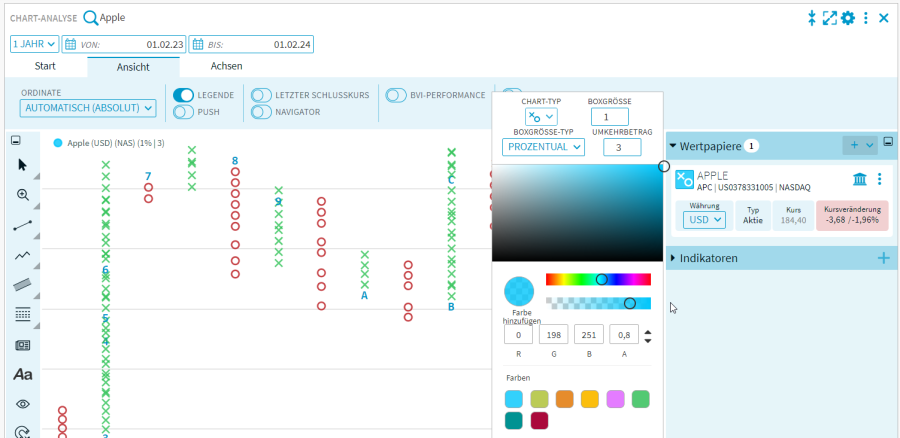This screenshot has height=438, width=900.
Task: Open the Boxgrösse-Typ Prozentual dropdown
Action: 542,147
